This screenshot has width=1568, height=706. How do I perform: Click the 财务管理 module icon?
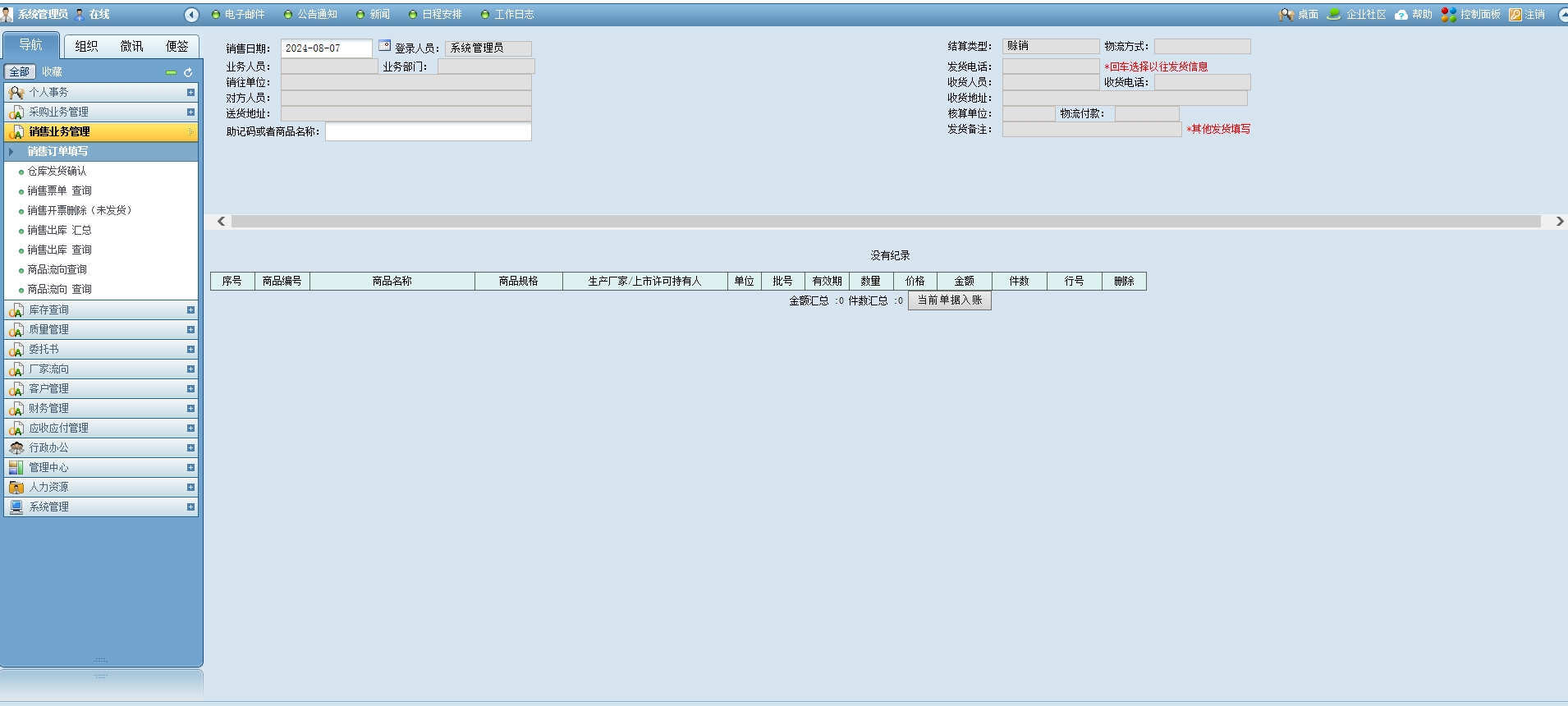(x=16, y=409)
